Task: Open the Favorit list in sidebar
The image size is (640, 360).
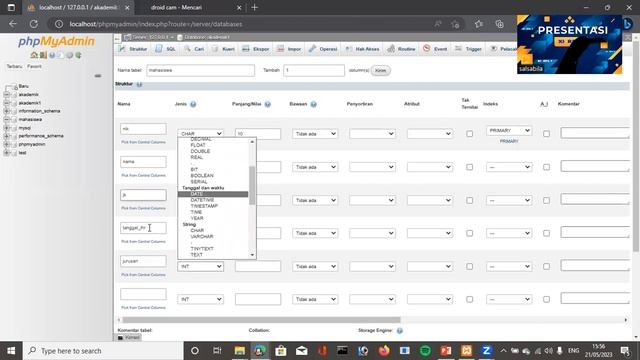Action: tap(34, 66)
